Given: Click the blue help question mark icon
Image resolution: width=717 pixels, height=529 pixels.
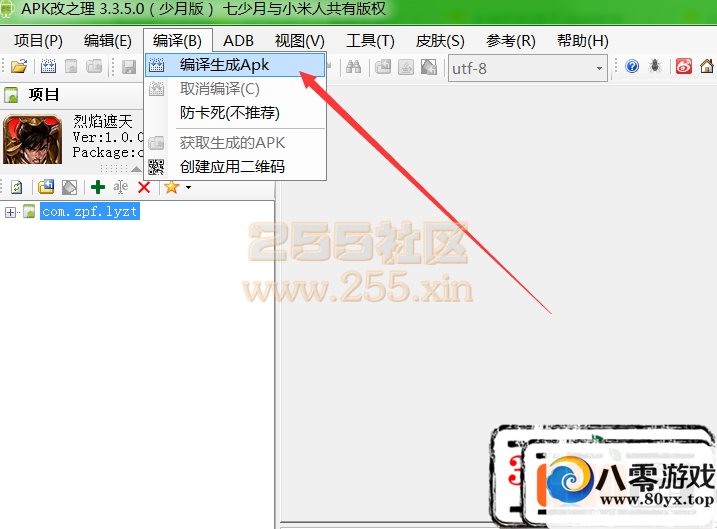Looking at the screenshot, I should click(632, 67).
